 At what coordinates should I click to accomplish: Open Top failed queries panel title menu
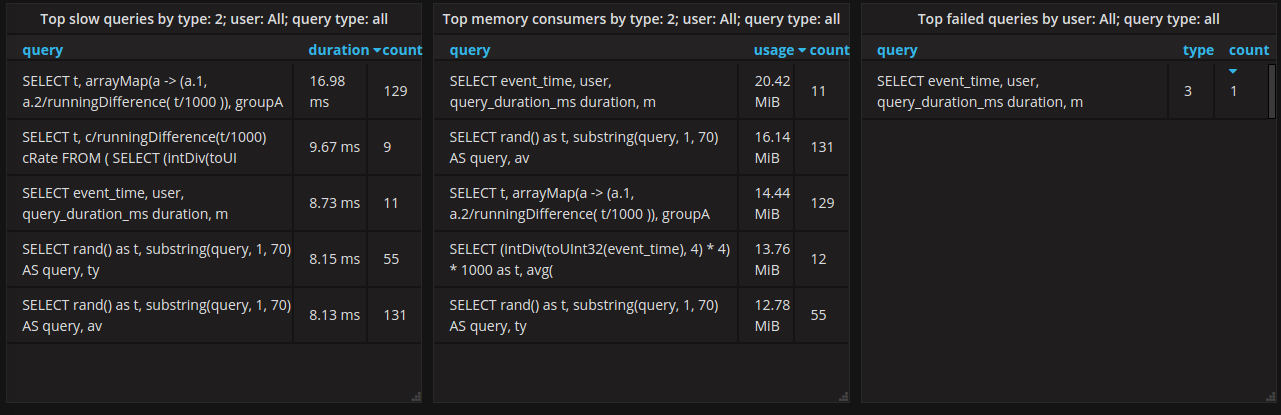tap(1068, 19)
